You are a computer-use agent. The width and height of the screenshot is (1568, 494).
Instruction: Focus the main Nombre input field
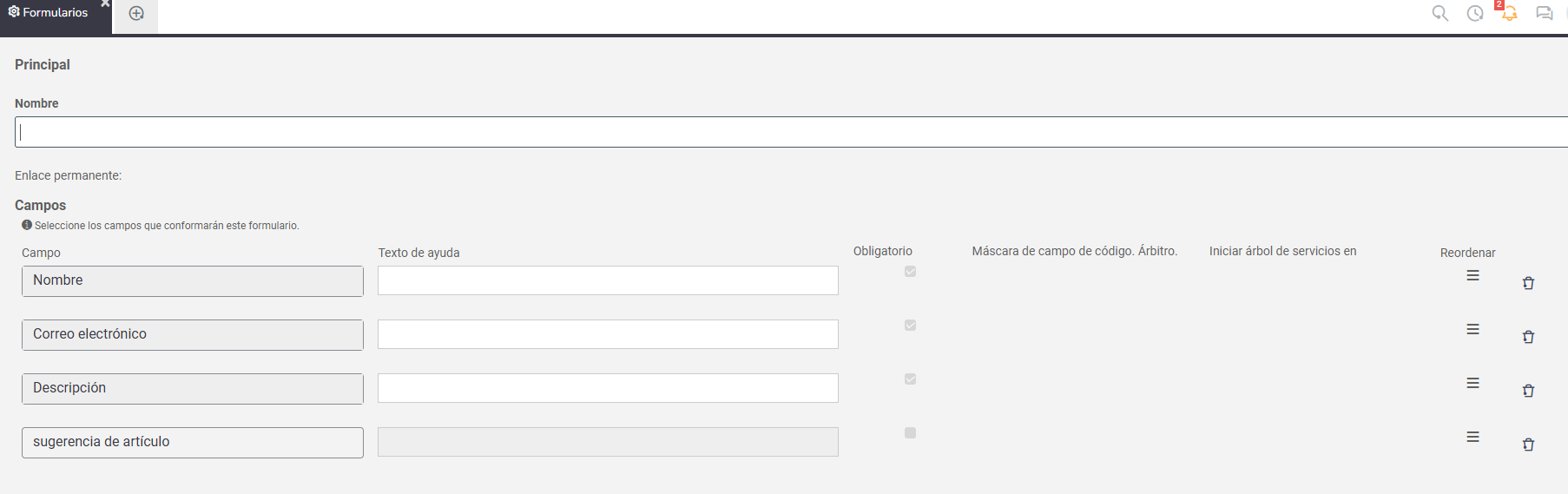pos(791,132)
